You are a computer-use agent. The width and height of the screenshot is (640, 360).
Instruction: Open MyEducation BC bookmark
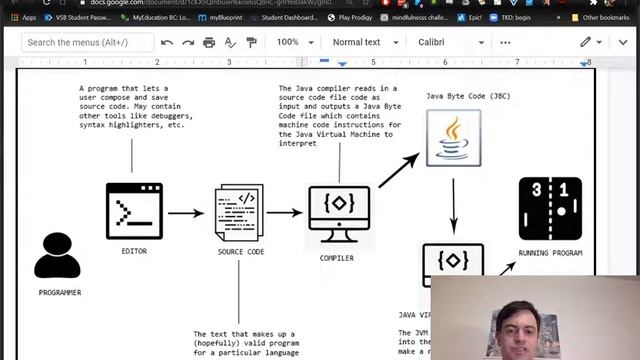point(156,18)
